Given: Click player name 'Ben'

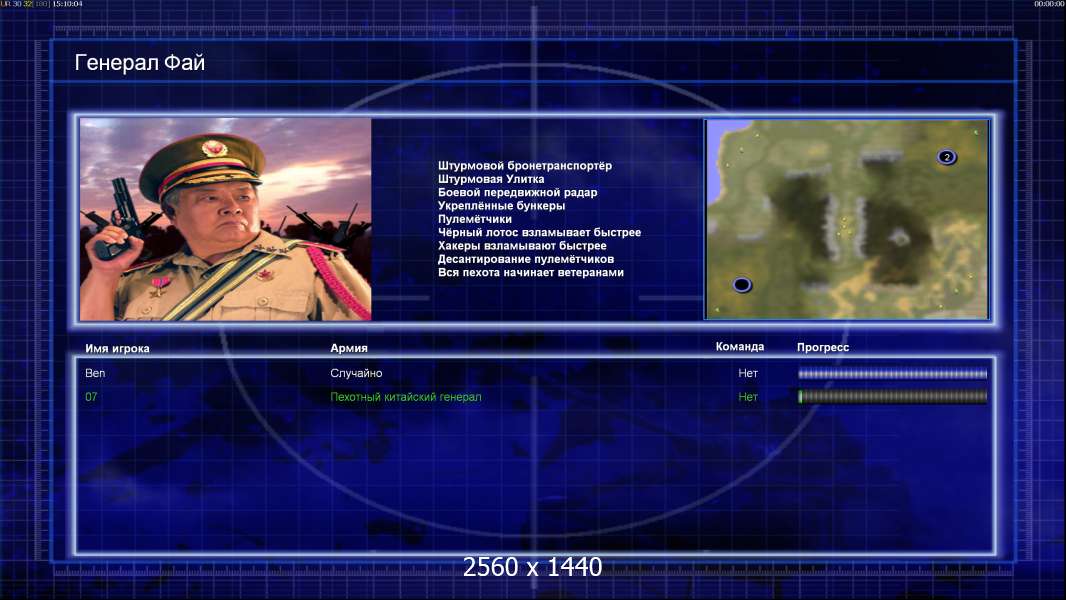Looking at the screenshot, I should [95, 373].
